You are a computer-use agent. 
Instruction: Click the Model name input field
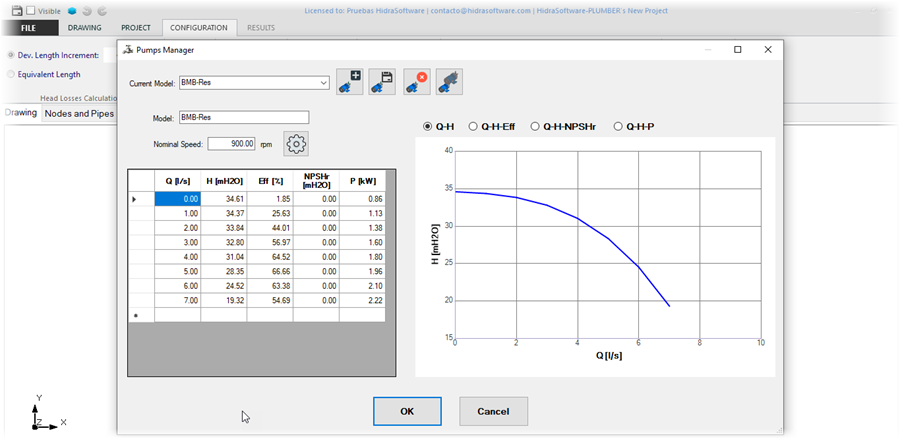(244, 117)
